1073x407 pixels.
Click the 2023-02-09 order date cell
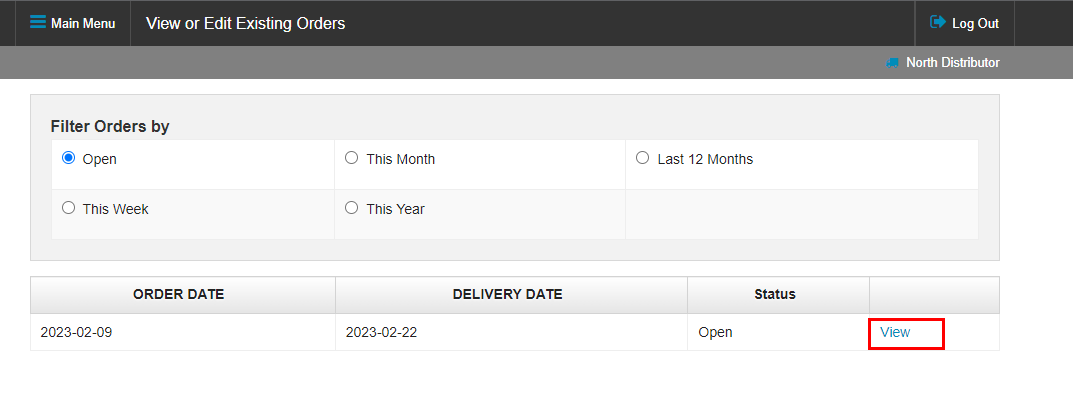[x=183, y=332]
